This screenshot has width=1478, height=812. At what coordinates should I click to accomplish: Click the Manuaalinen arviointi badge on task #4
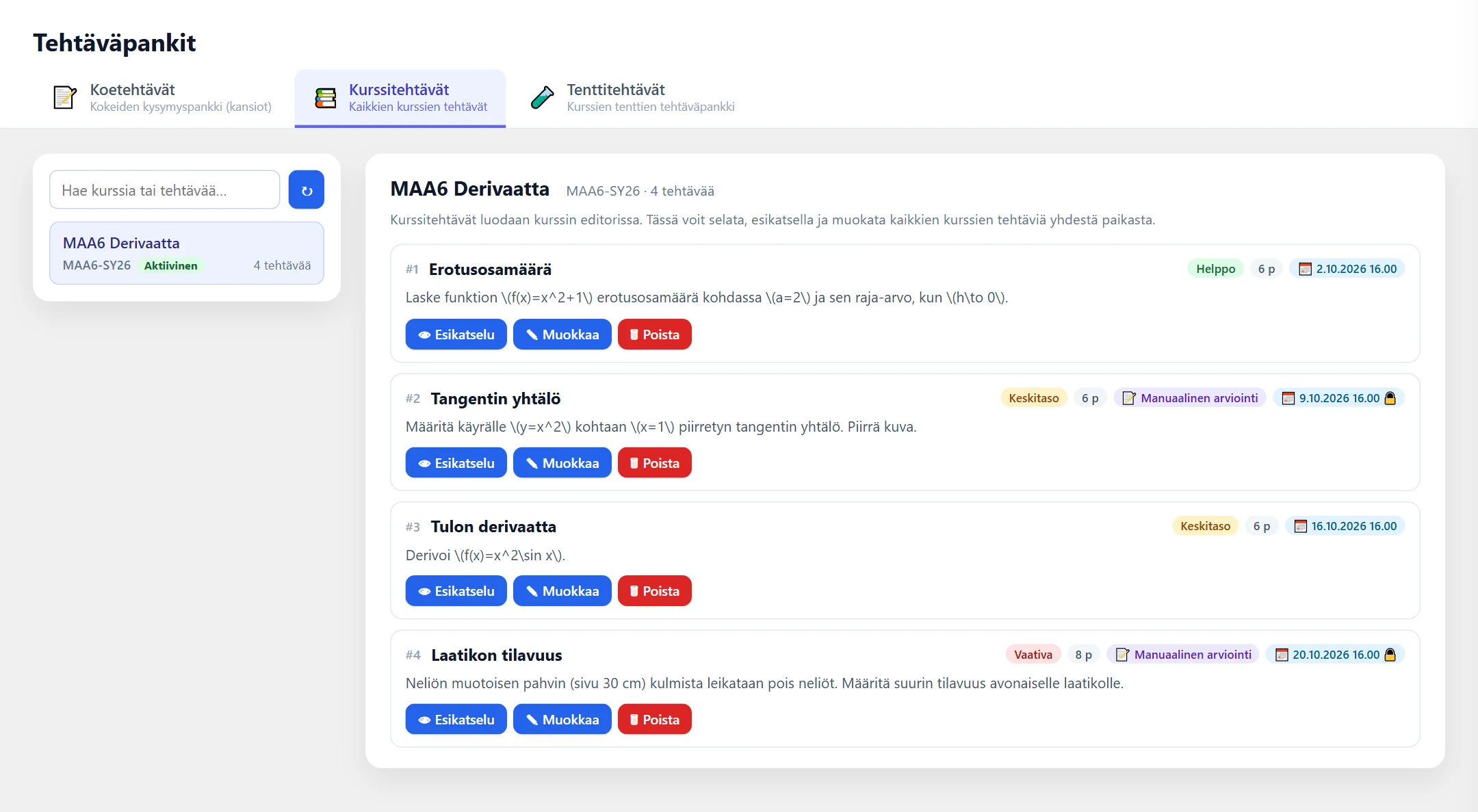click(1183, 655)
